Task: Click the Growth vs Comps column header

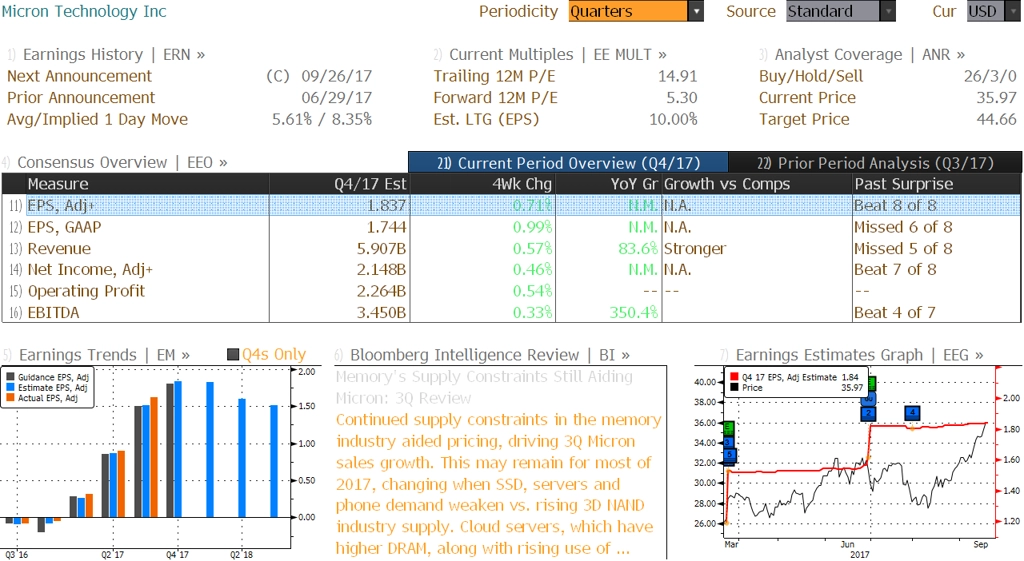Action: coord(757,184)
